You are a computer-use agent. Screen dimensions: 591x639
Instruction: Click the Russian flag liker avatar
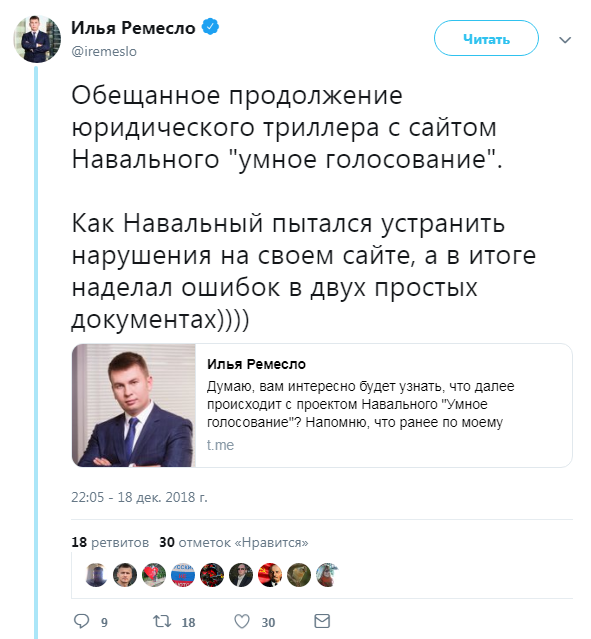point(183,575)
